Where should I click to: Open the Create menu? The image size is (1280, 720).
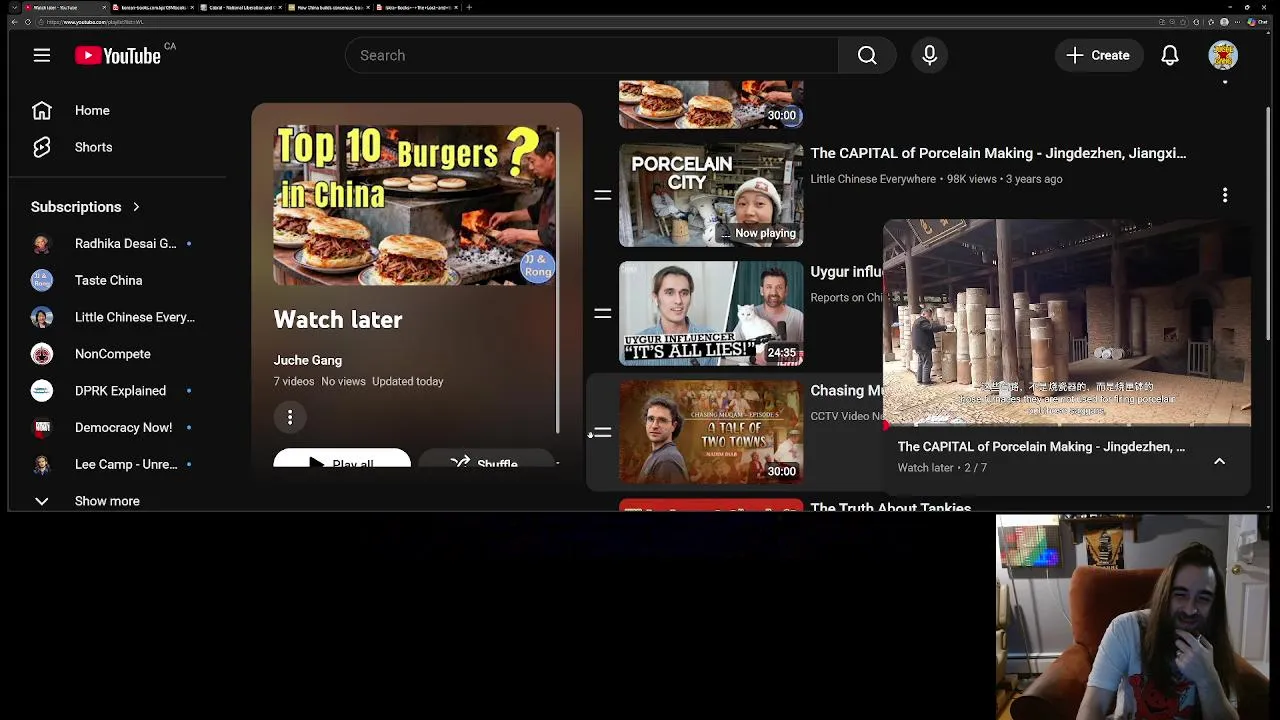[x=1098, y=55]
